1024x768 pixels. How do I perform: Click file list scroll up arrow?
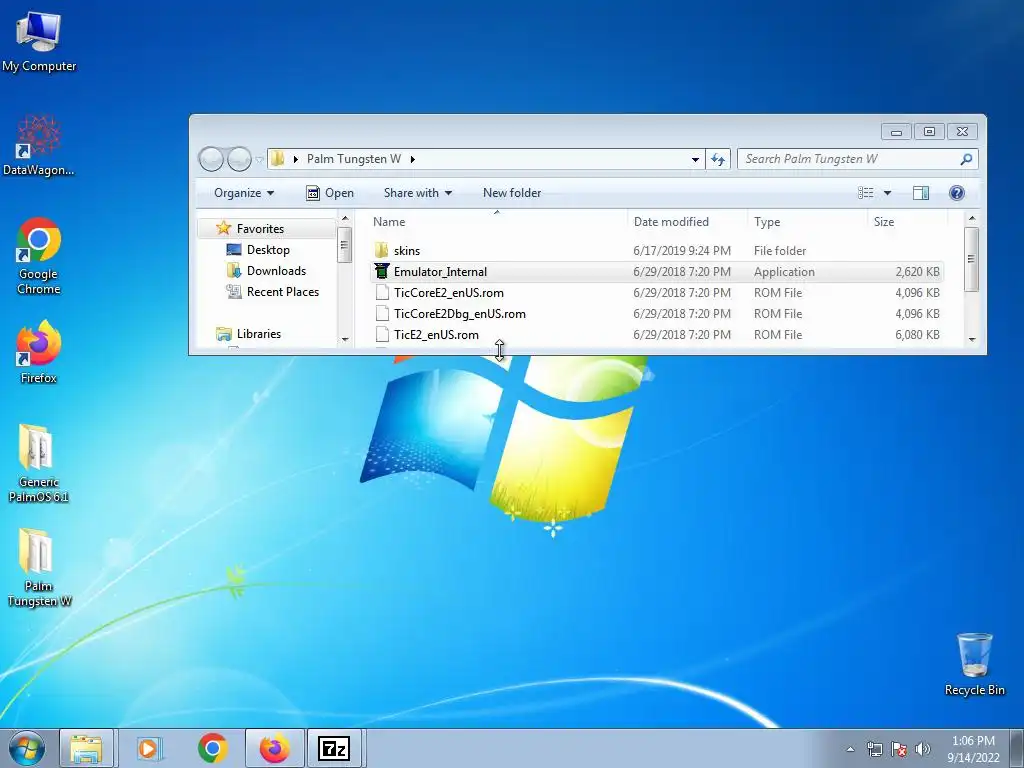point(972,218)
